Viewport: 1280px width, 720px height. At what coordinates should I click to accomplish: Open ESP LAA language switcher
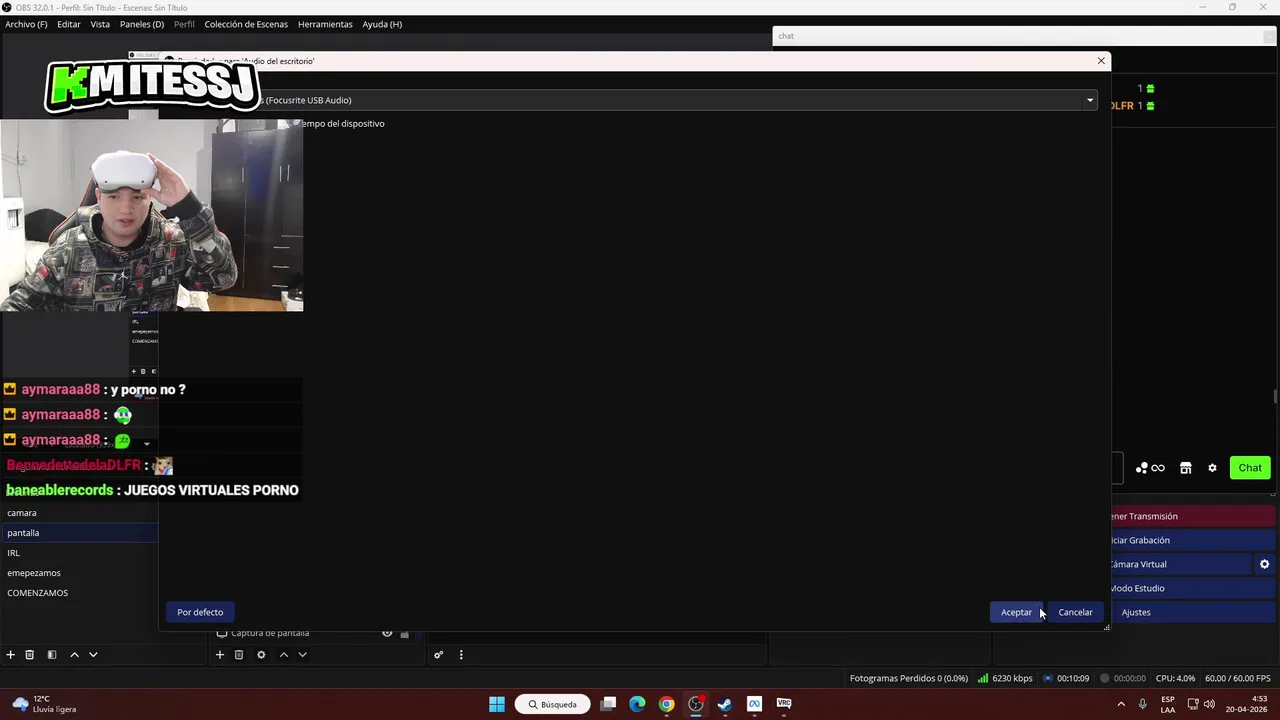pos(1168,704)
